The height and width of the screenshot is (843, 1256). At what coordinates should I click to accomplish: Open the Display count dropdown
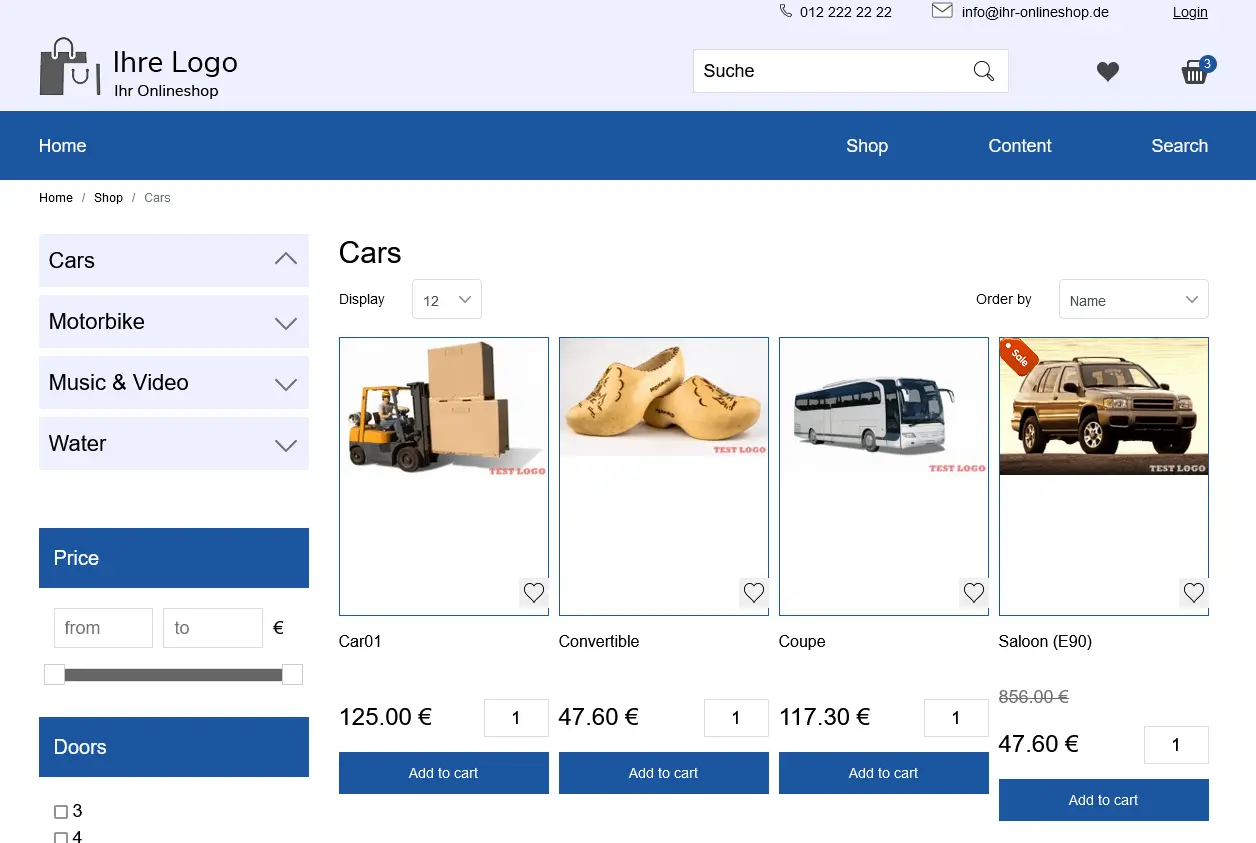[446, 300]
